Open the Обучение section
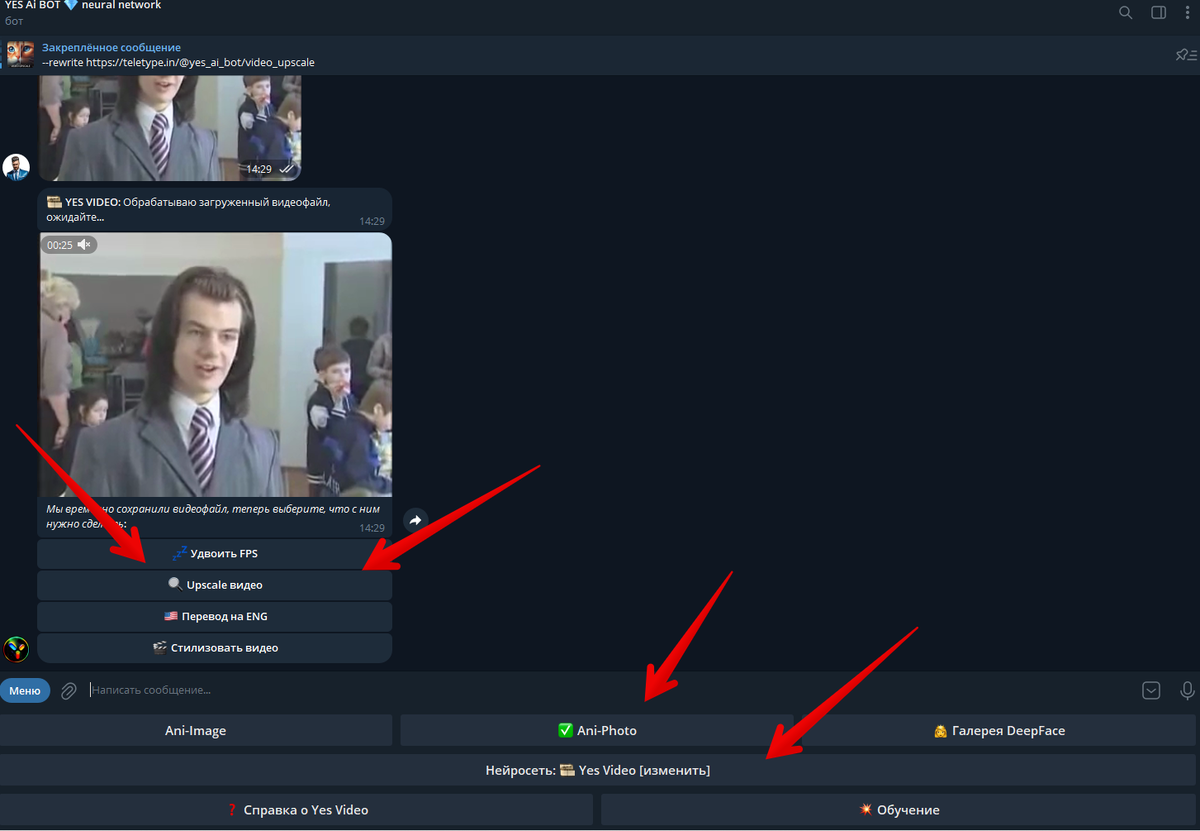The width and height of the screenshot is (1200, 831). (x=898, y=810)
